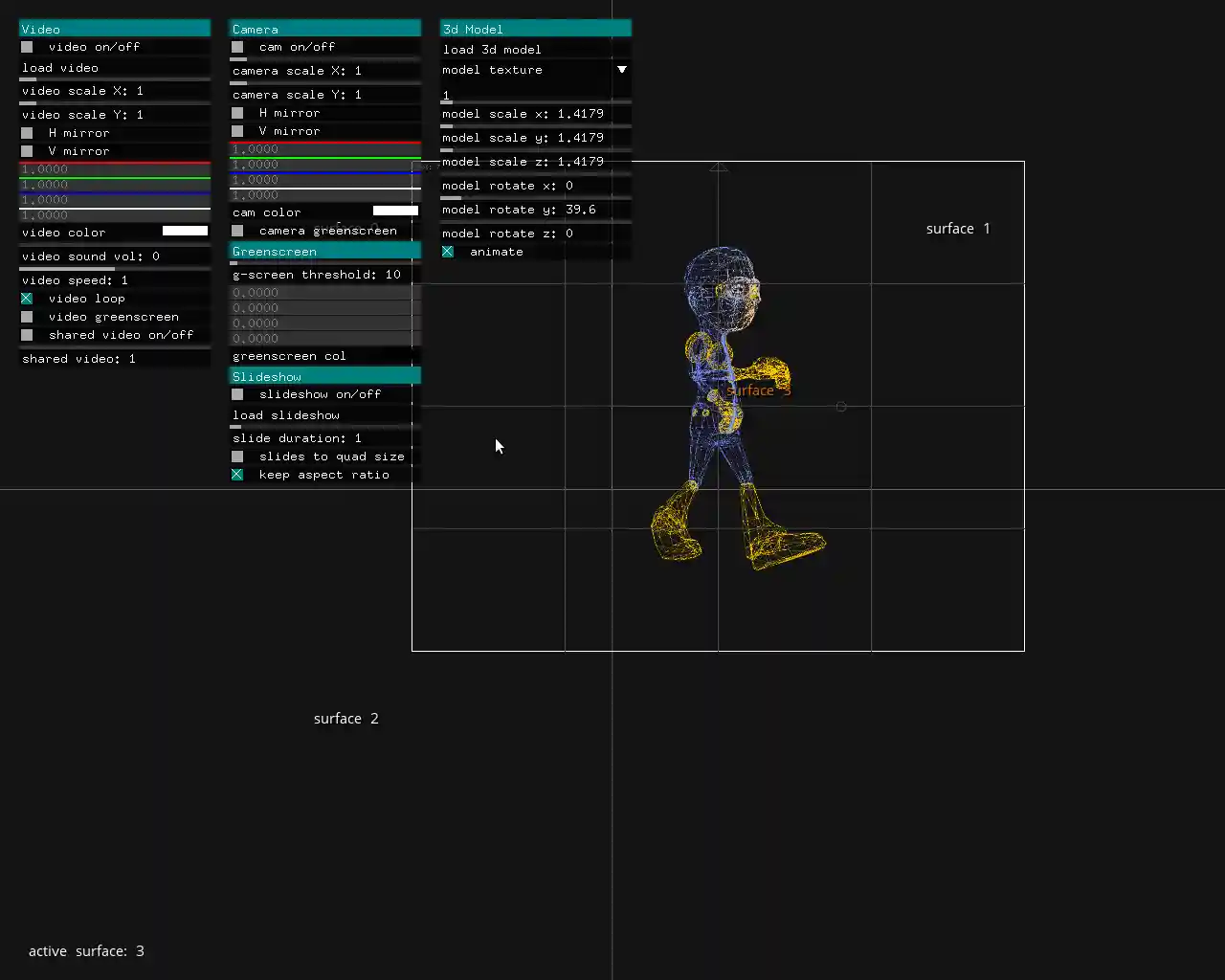Click the load video button
The width and height of the screenshot is (1225, 980).
coord(115,68)
